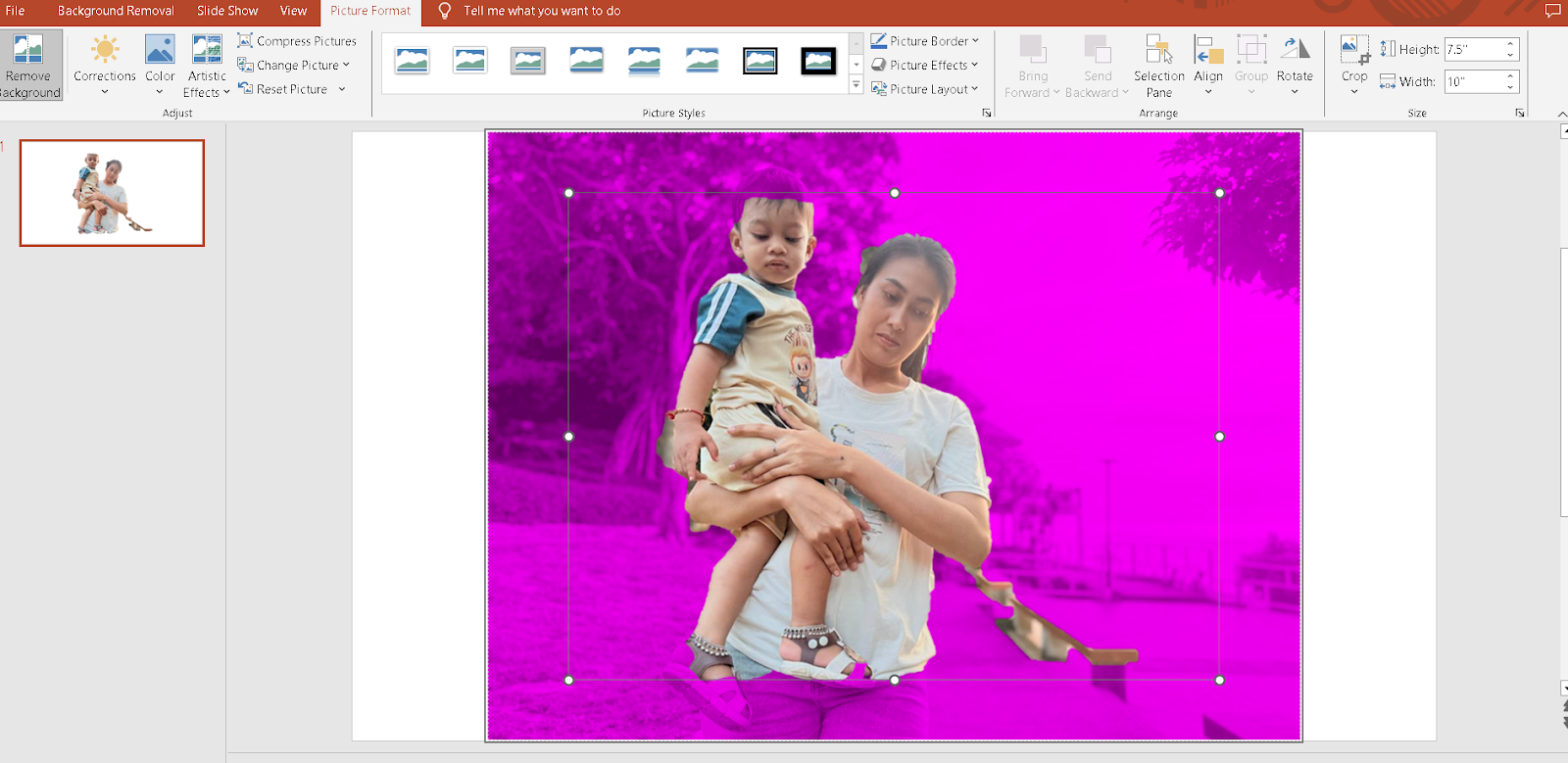Open Format Picture dialog launcher in Picture Styles
This screenshot has height=763, width=1568.
[x=987, y=113]
